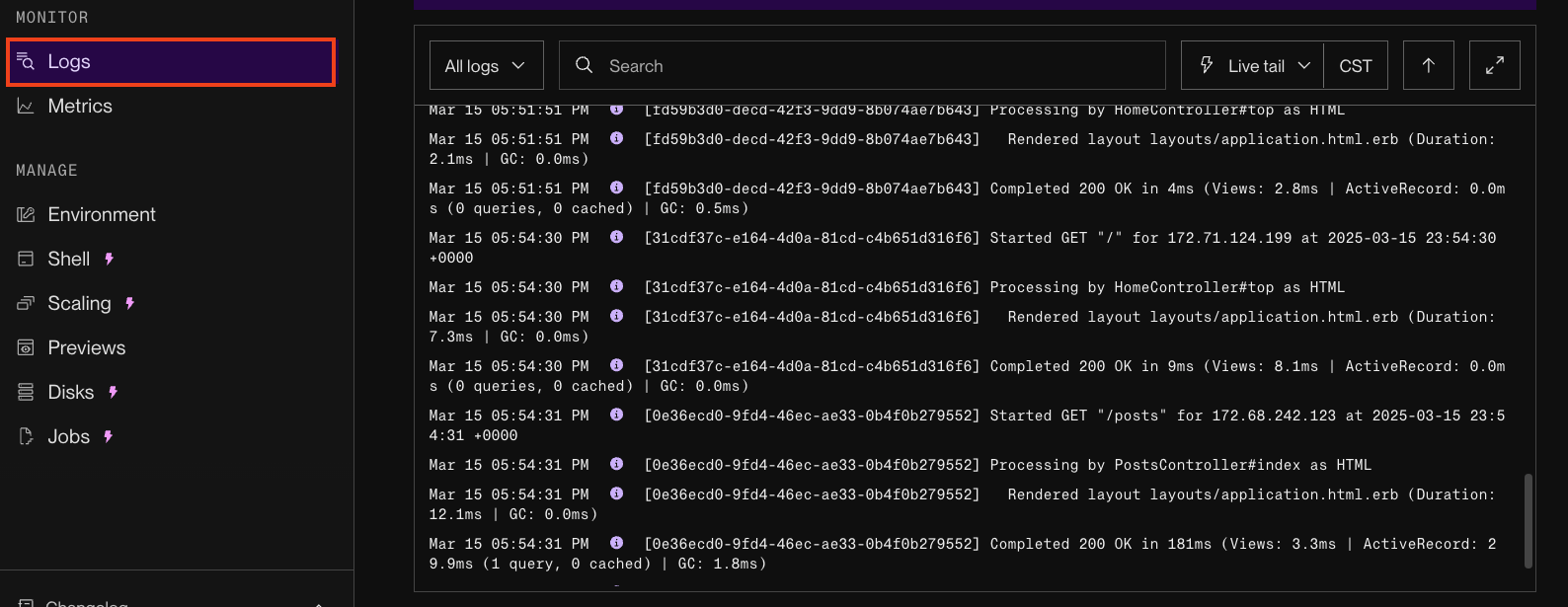The height and width of the screenshot is (607, 1568).
Task: Open the Shell page
Action: [69, 260]
